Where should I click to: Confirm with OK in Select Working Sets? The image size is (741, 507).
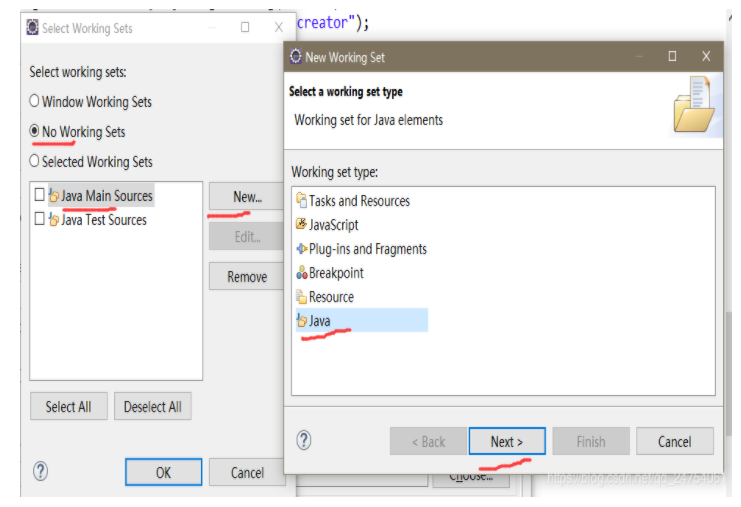coord(164,472)
